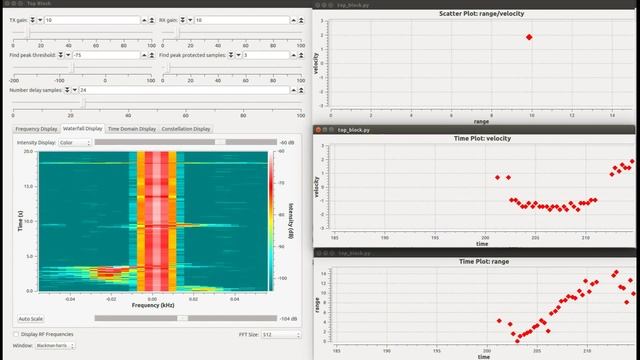Click the Number delay samples slider handle
The height and width of the screenshot is (360, 640).
point(83,103)
